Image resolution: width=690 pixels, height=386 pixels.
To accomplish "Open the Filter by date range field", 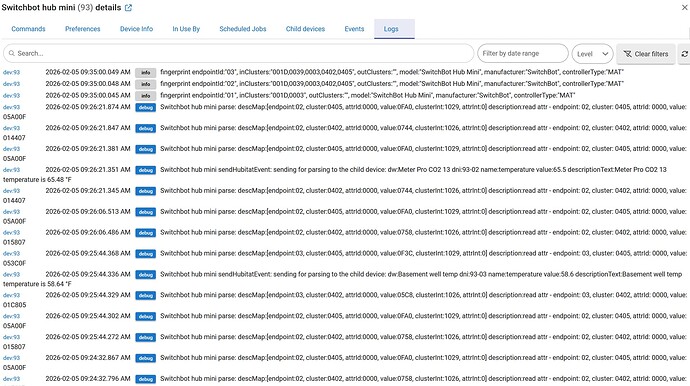I will coord(523,54).
